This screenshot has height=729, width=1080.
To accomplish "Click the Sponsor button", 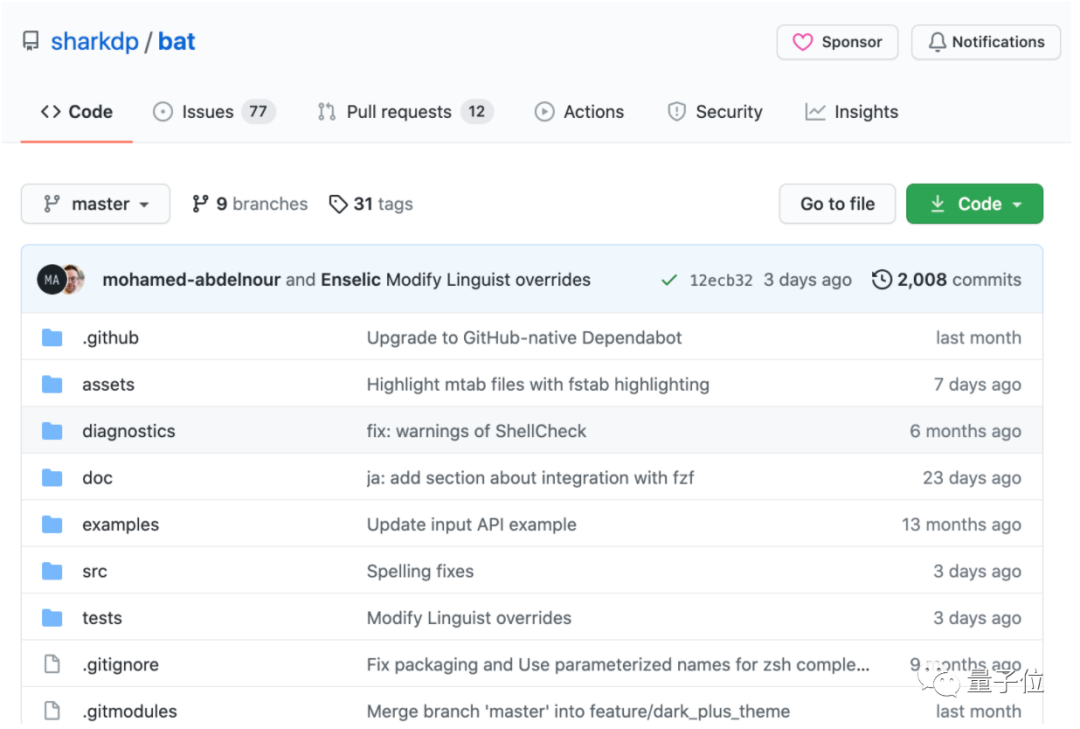I will 837,42.
